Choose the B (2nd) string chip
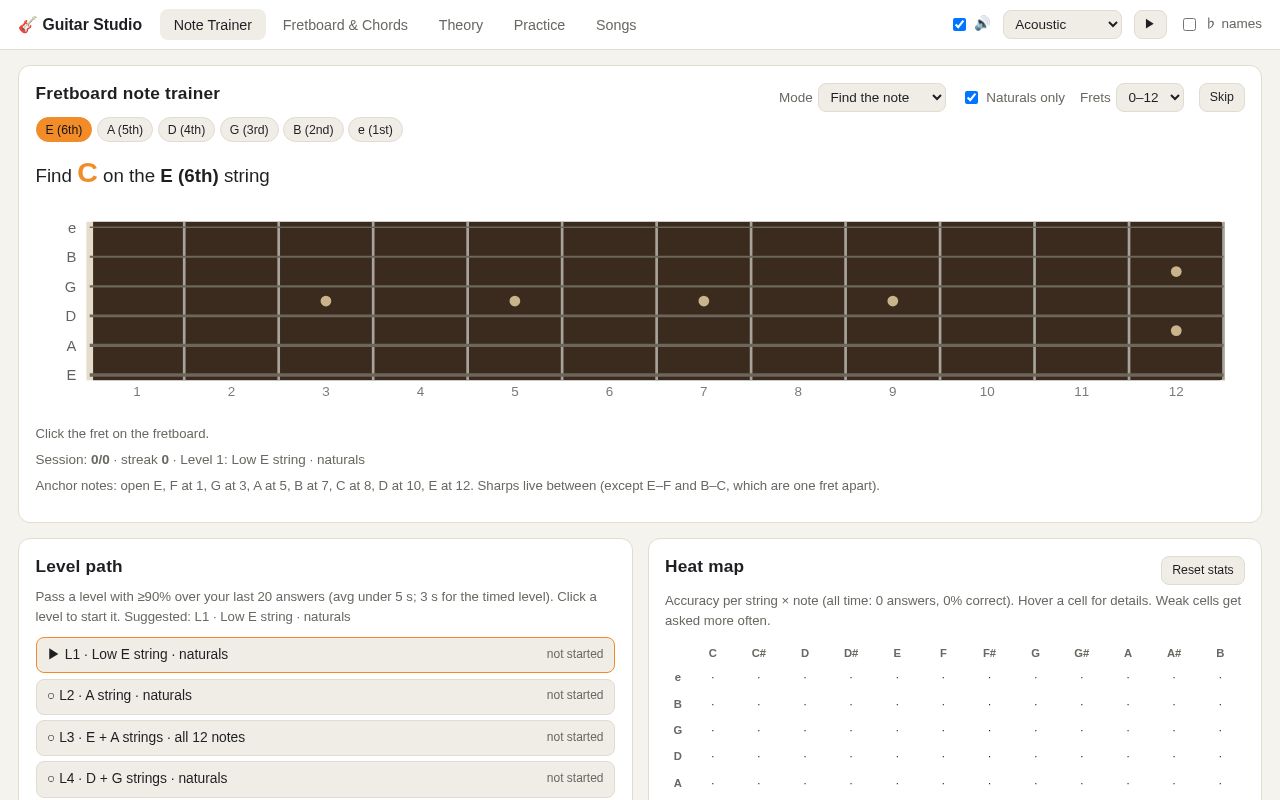1280x800 pixels. [x=313, y=130]
